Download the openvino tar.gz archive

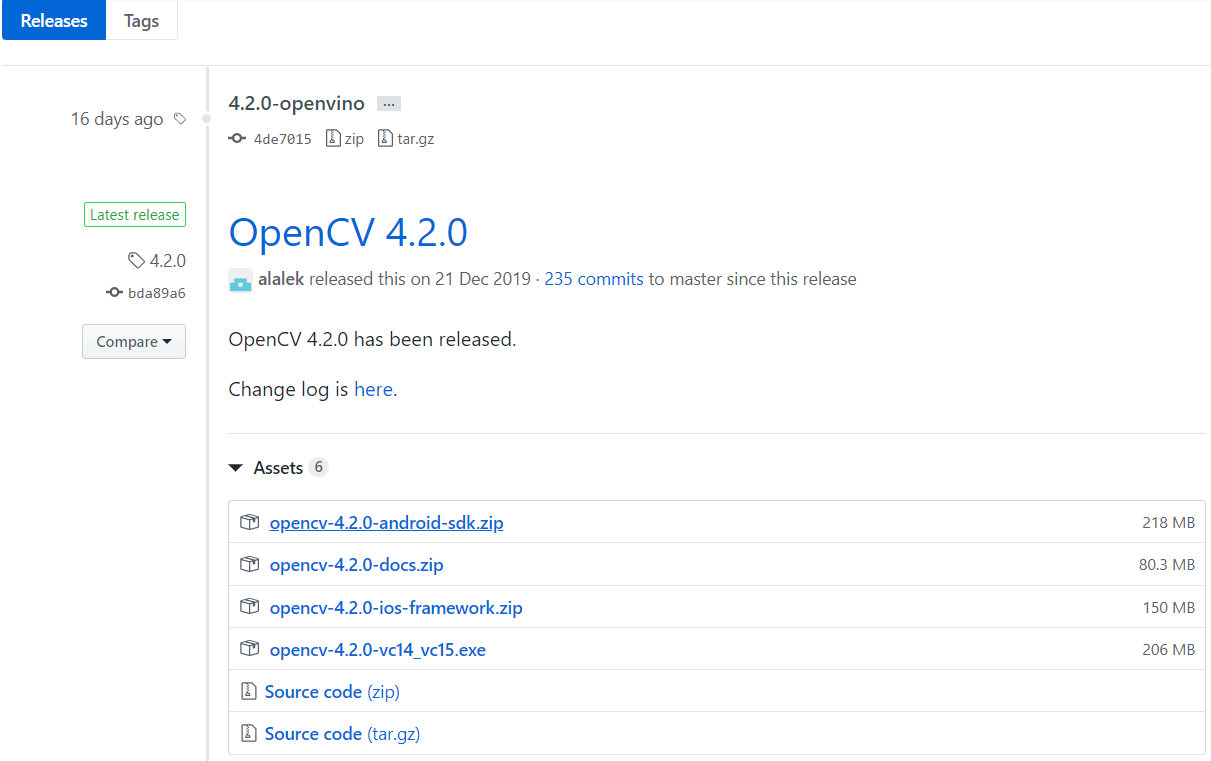[x=415, y=139]
